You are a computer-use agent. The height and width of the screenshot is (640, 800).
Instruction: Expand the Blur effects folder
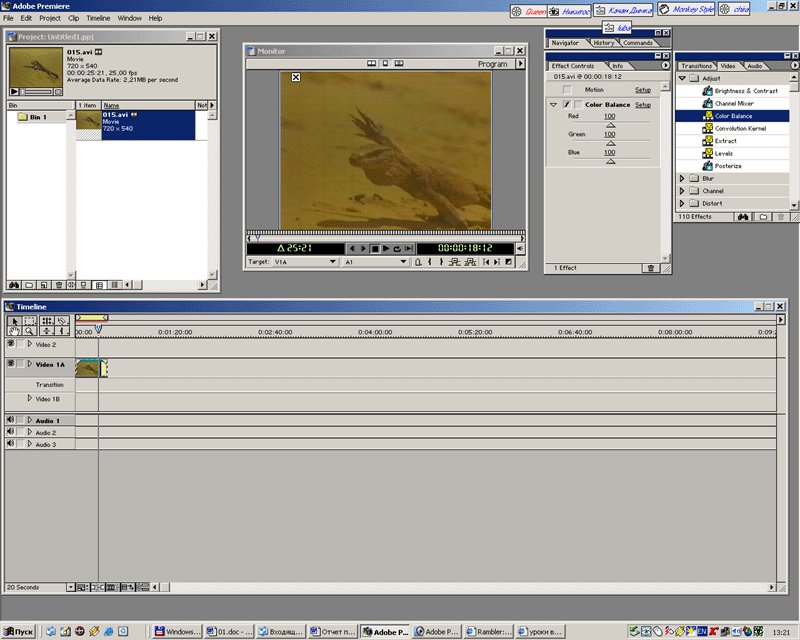point(683,179)
